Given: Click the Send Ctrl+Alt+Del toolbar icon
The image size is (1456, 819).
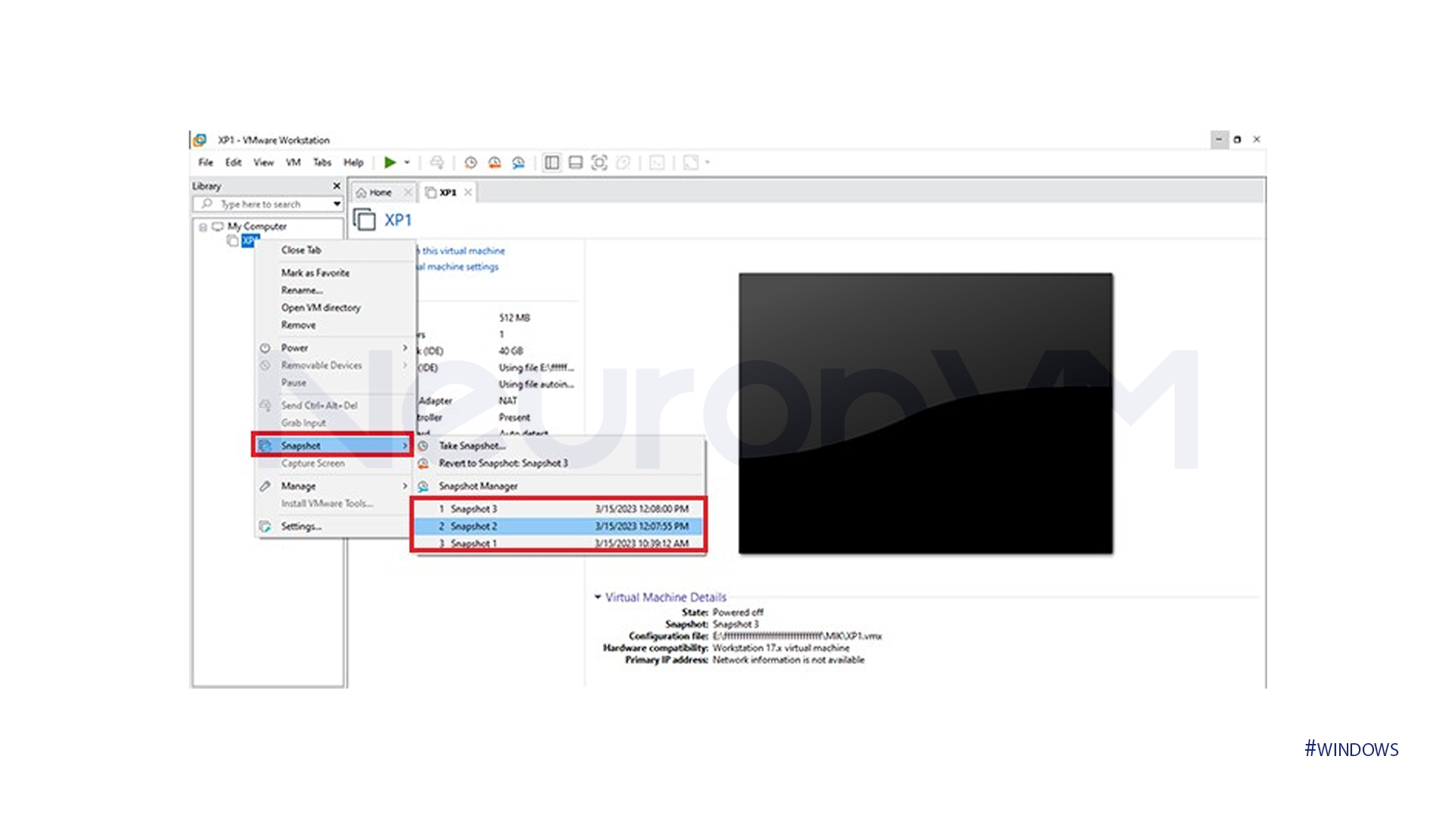Looking at the screenshot, I should click(x=437, y=162).
